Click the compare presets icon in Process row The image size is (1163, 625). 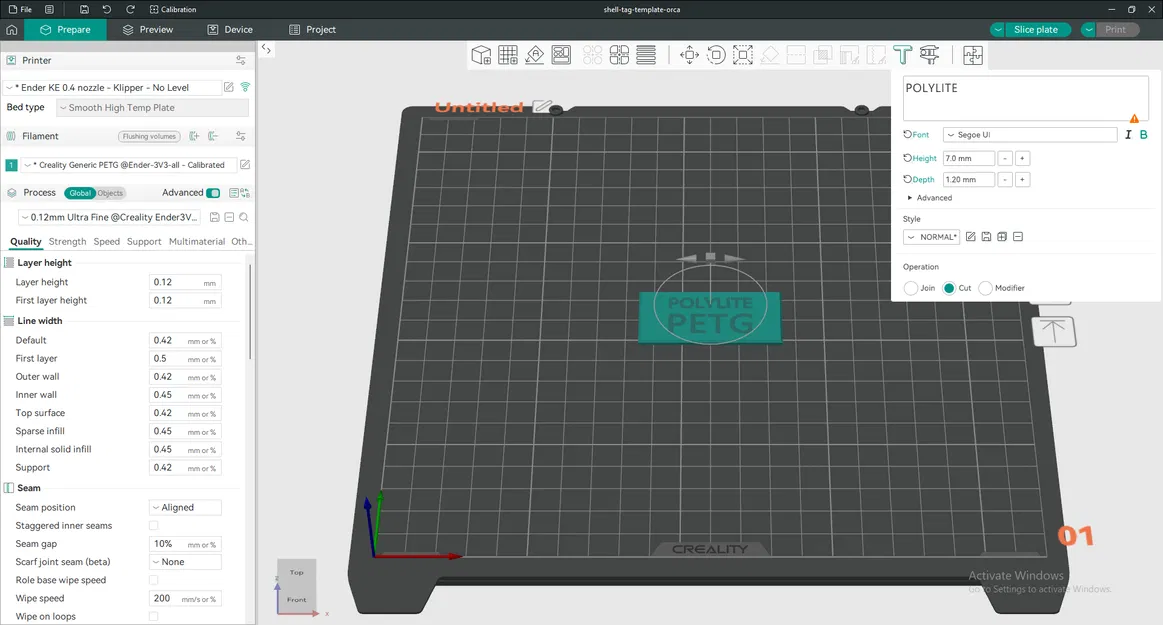245,193
